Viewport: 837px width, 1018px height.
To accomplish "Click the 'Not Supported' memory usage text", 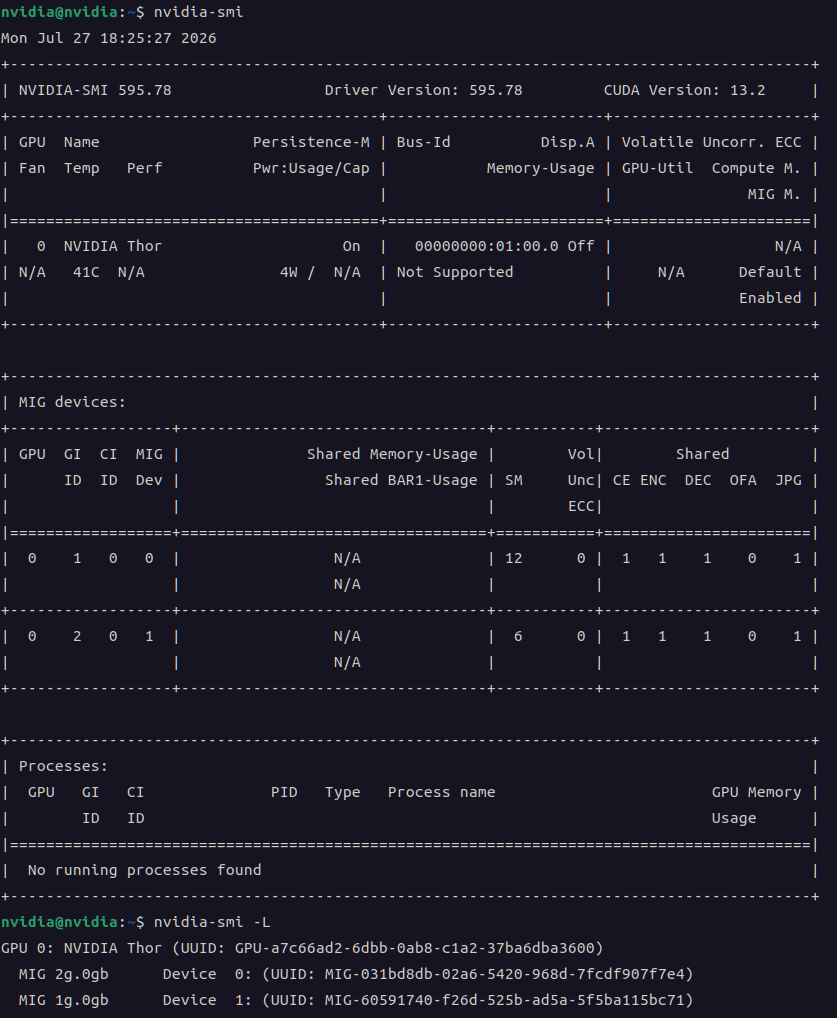I will coord(455,272).
